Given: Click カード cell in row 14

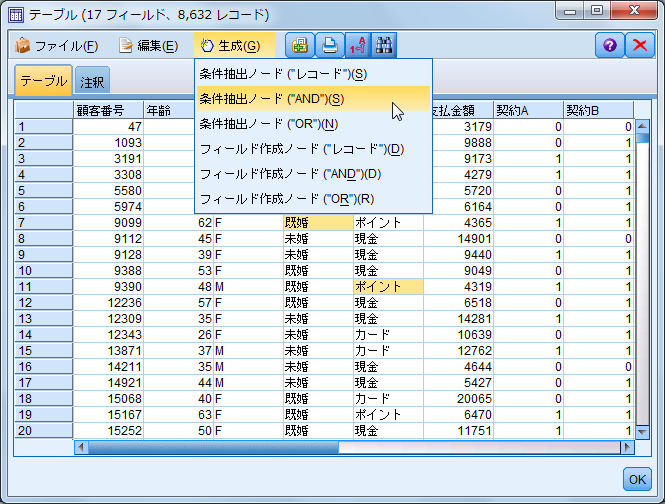Looking at the screenshot, I should [388, 335].
